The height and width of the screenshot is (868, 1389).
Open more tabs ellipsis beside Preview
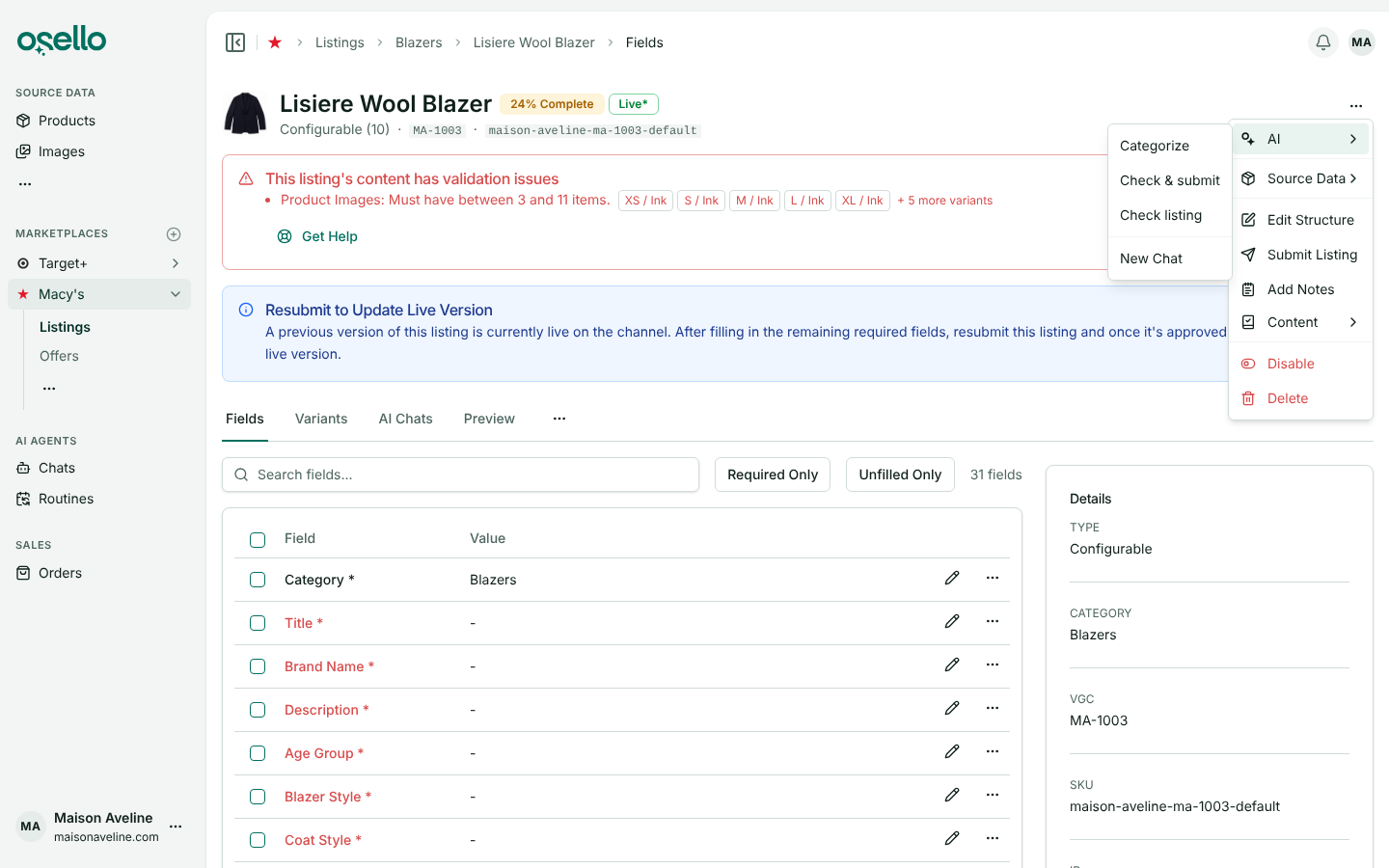pyautogui.click(x=559, y=419)
